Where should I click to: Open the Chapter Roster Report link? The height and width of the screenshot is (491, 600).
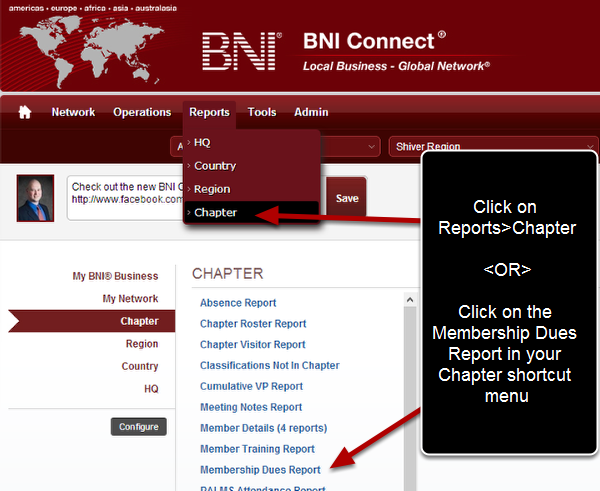click(253, 324)
